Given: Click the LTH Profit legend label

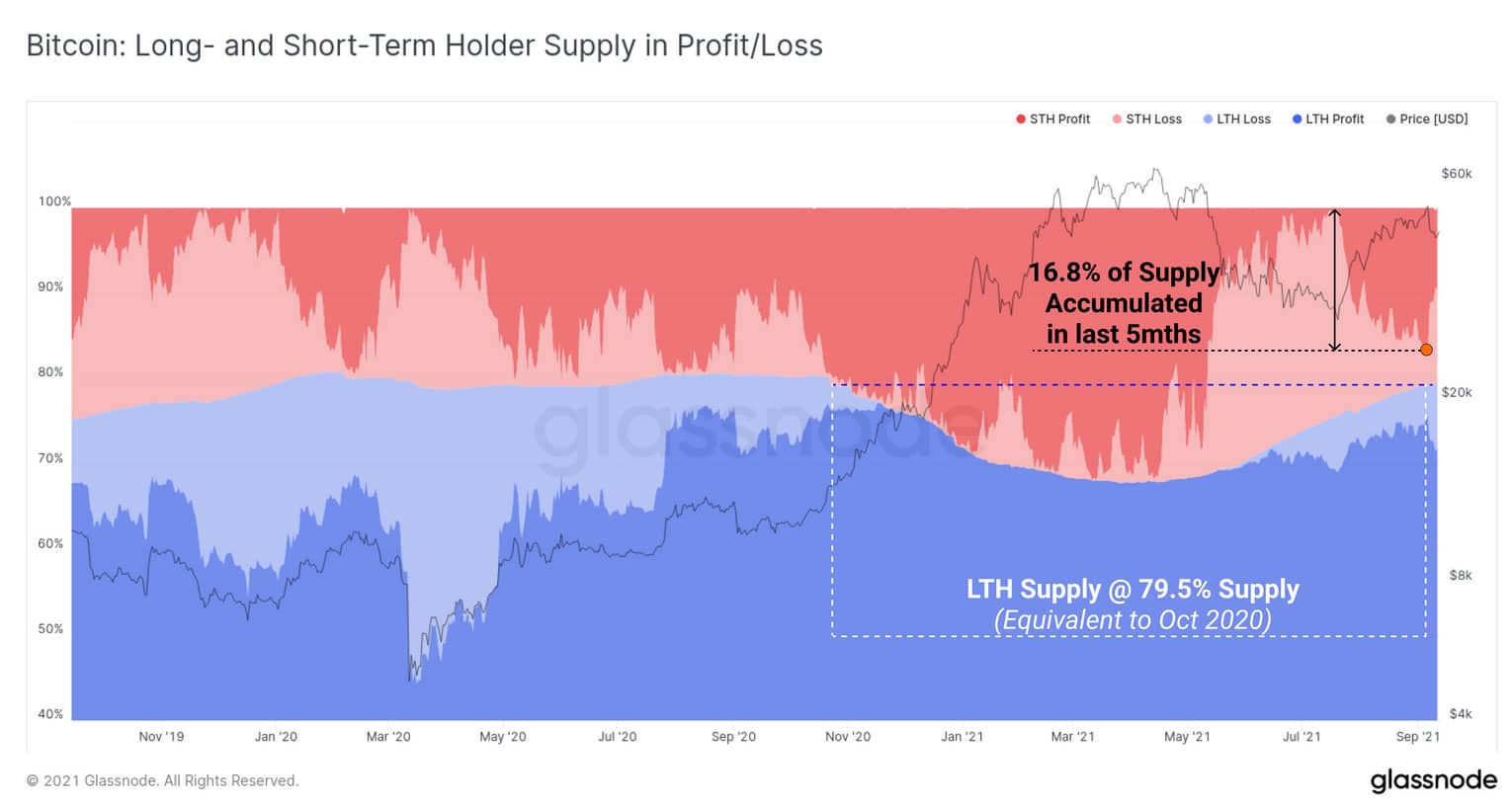Looking at the screenshot, I should click(x=1334, y=119).
